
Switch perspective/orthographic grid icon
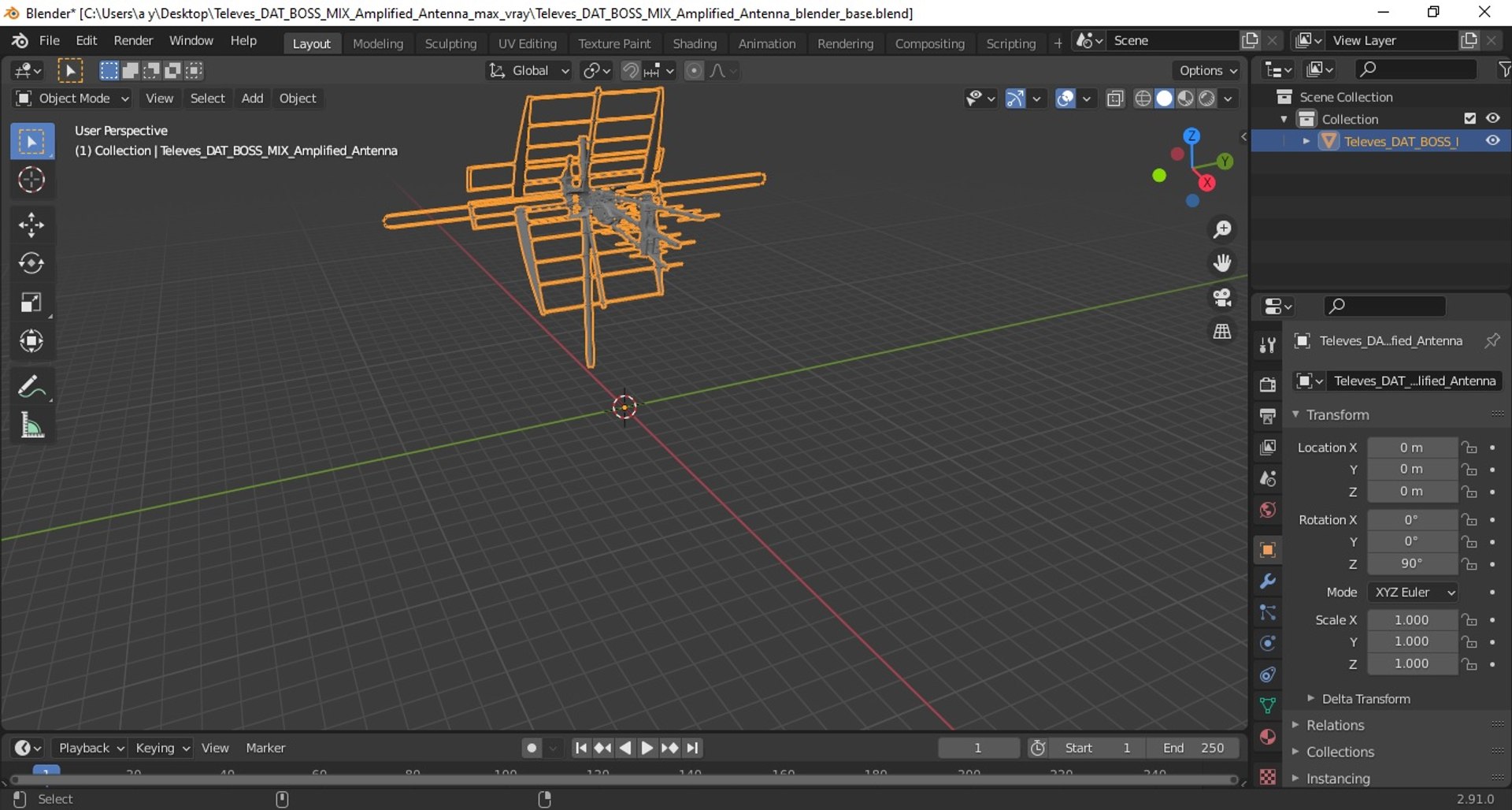(1222, 332)
